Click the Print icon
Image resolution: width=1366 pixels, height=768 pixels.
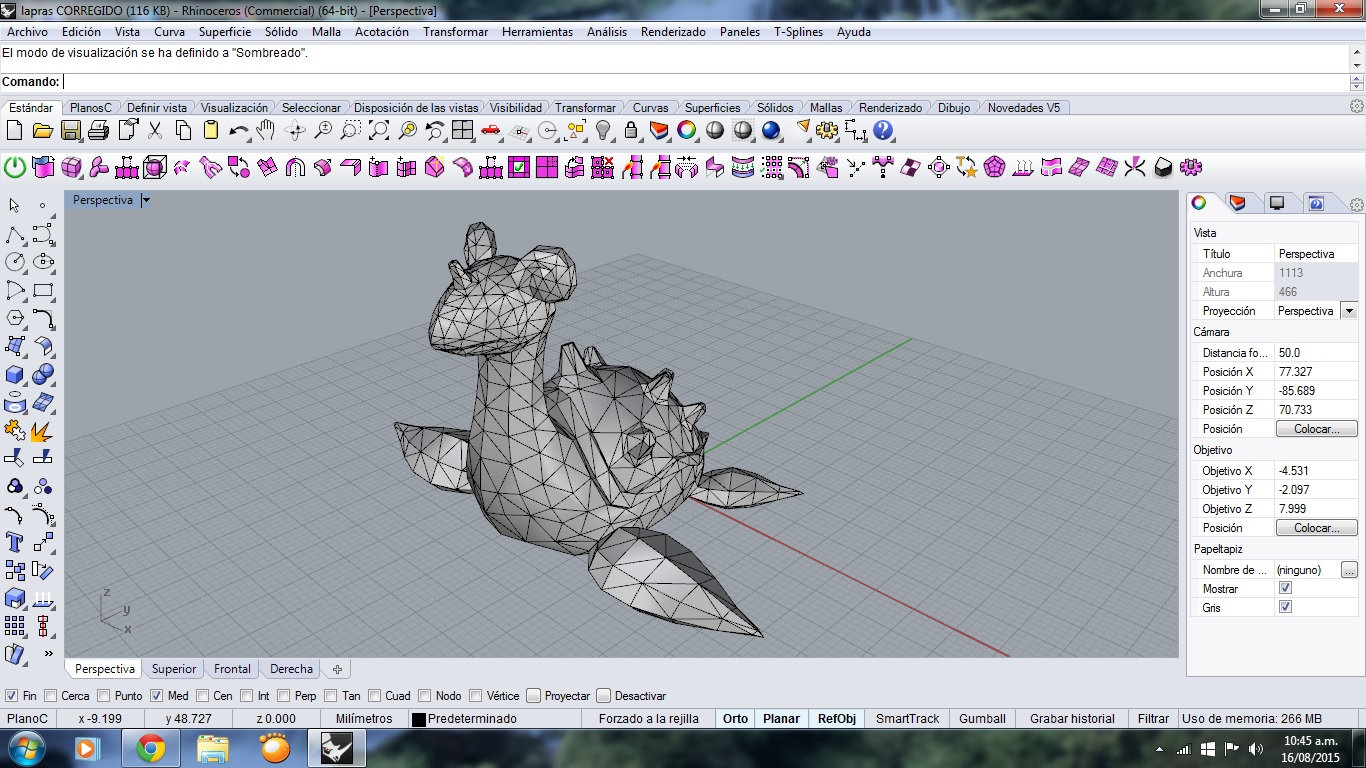click(98, 130)
